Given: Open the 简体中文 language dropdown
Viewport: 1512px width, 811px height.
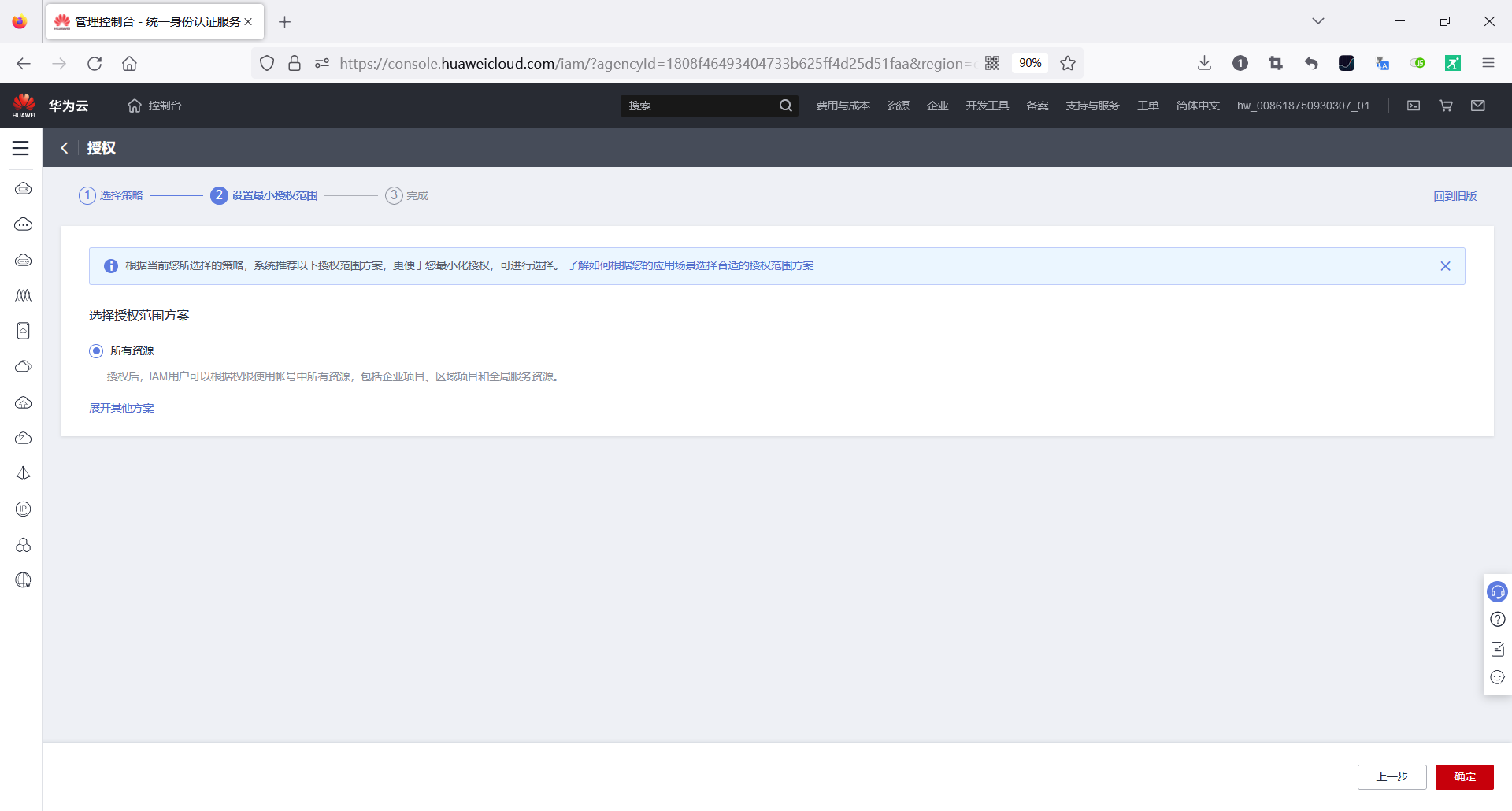Looking at the screenshot, I should pyautogui.click(x=1198, y=106).
